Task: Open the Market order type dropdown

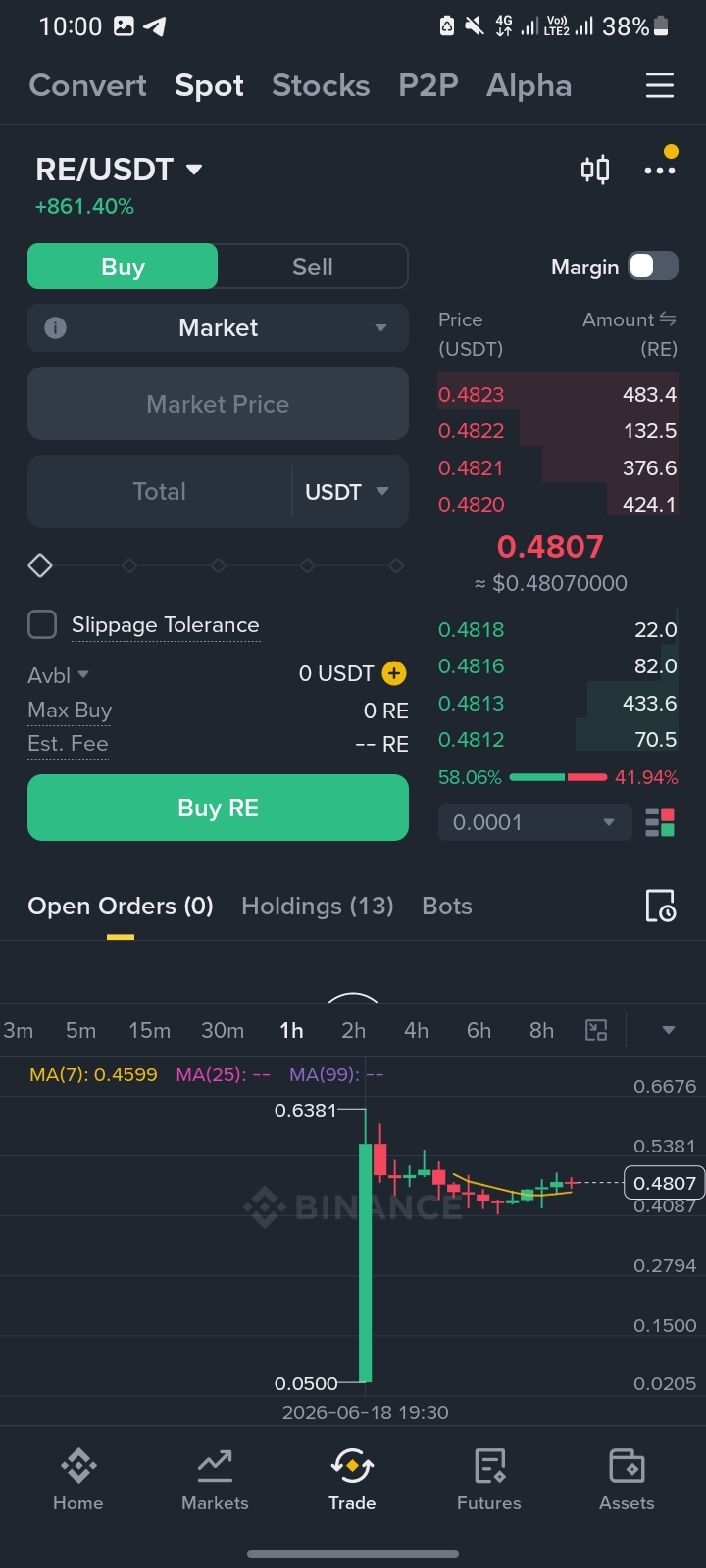Action: tap(218, 327)
